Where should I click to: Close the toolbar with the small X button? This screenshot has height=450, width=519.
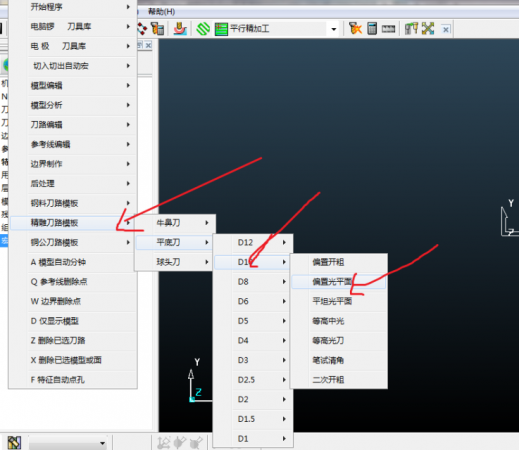(446, 29)
